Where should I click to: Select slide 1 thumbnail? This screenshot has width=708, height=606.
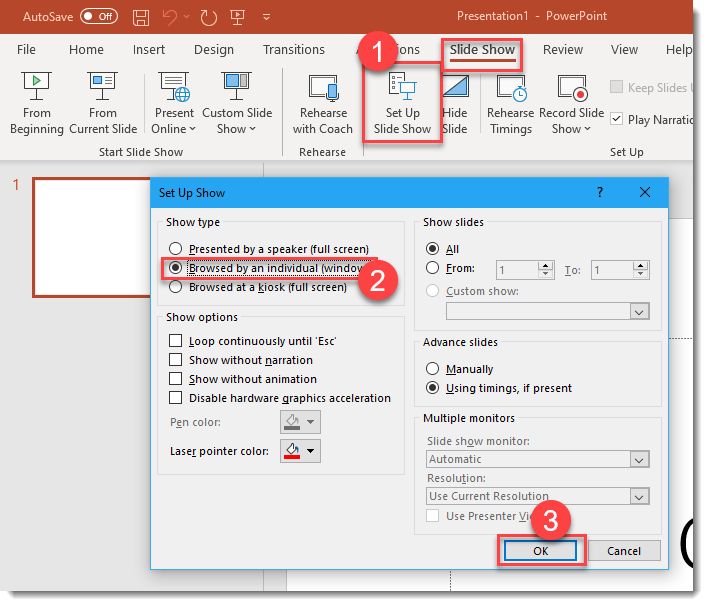click(x=92, y=237)
